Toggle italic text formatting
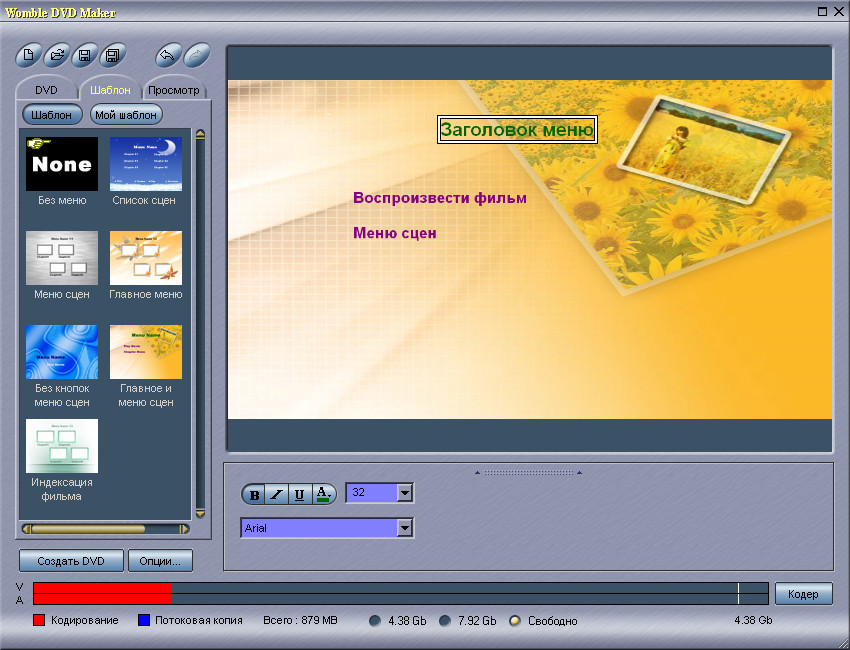Screen dimensions: 850x650 [x=277, y=494]
